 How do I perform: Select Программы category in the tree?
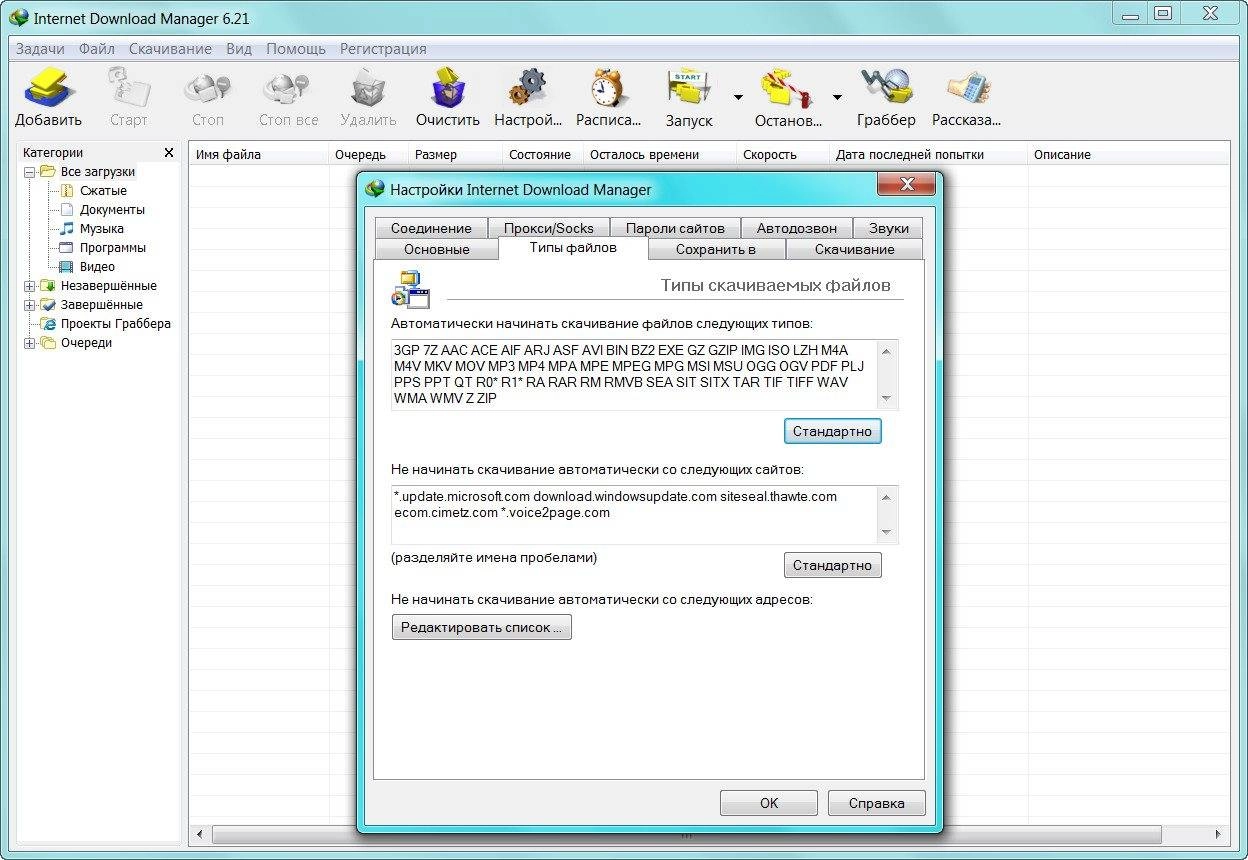(x=113, y=248)
